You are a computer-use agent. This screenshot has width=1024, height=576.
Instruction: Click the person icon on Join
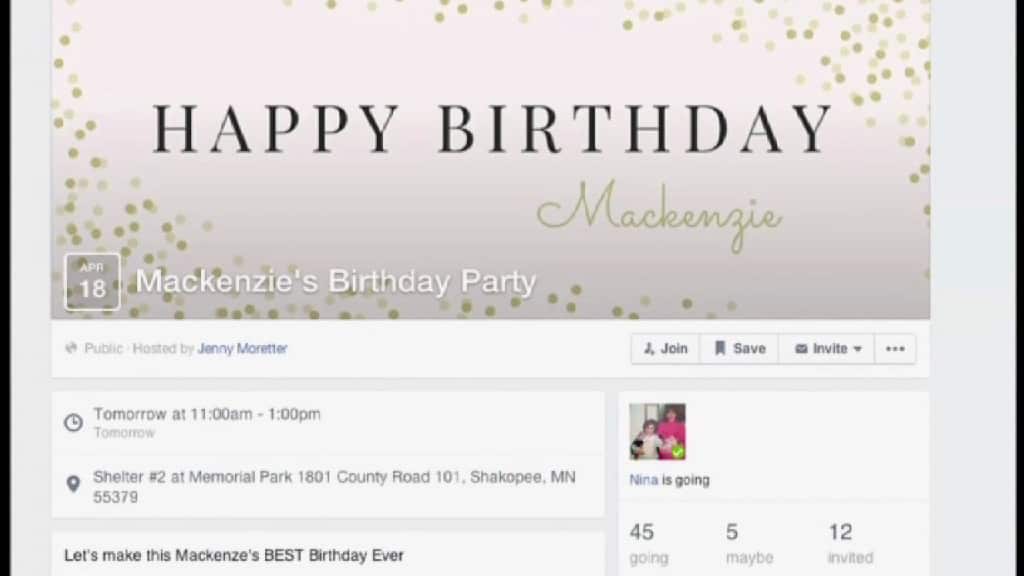click(648, 349)
